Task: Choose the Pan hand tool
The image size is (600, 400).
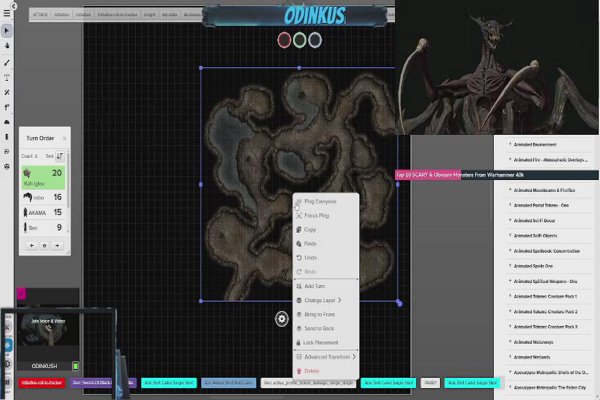Action: tap(7, 46)
